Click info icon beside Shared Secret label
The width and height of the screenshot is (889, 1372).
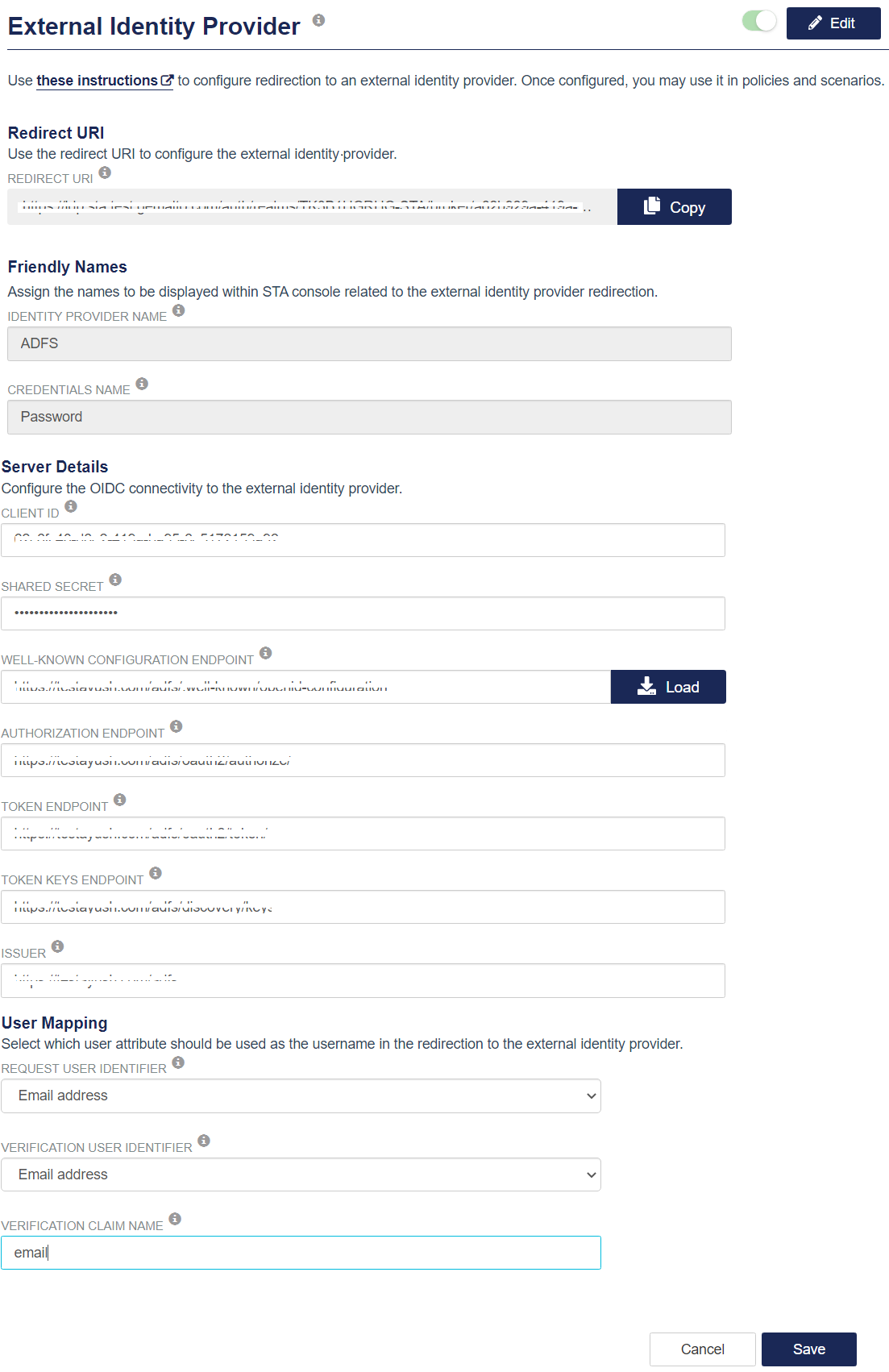tap(115, 580)
